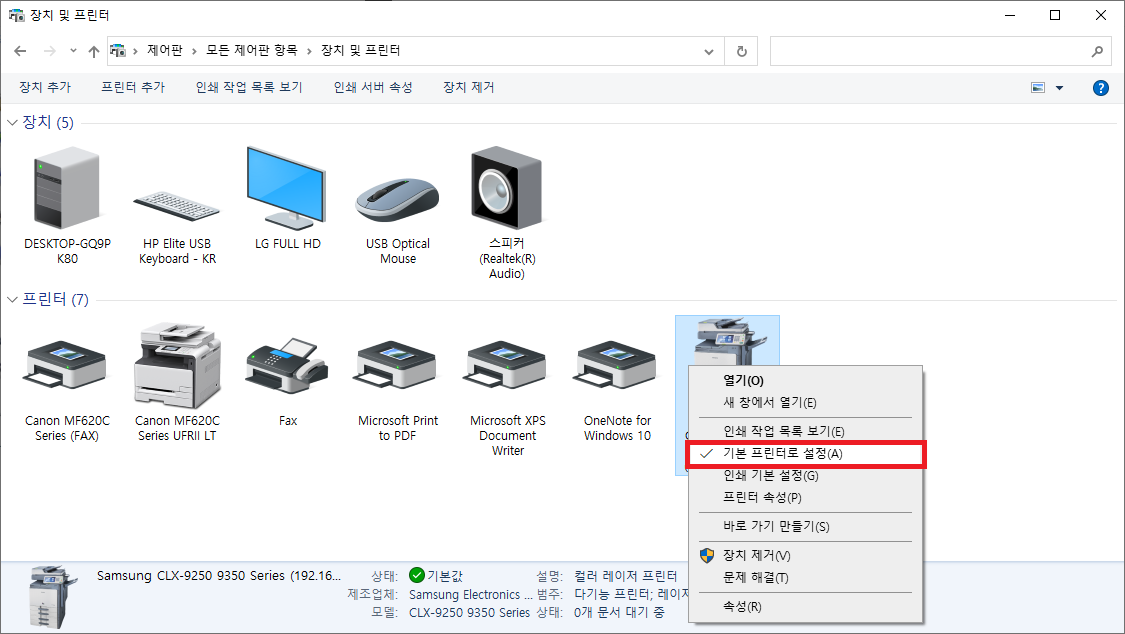Select the USB Optical Mouse device
This screenshot has width=1125, height=634.
[x=397, y=200]
